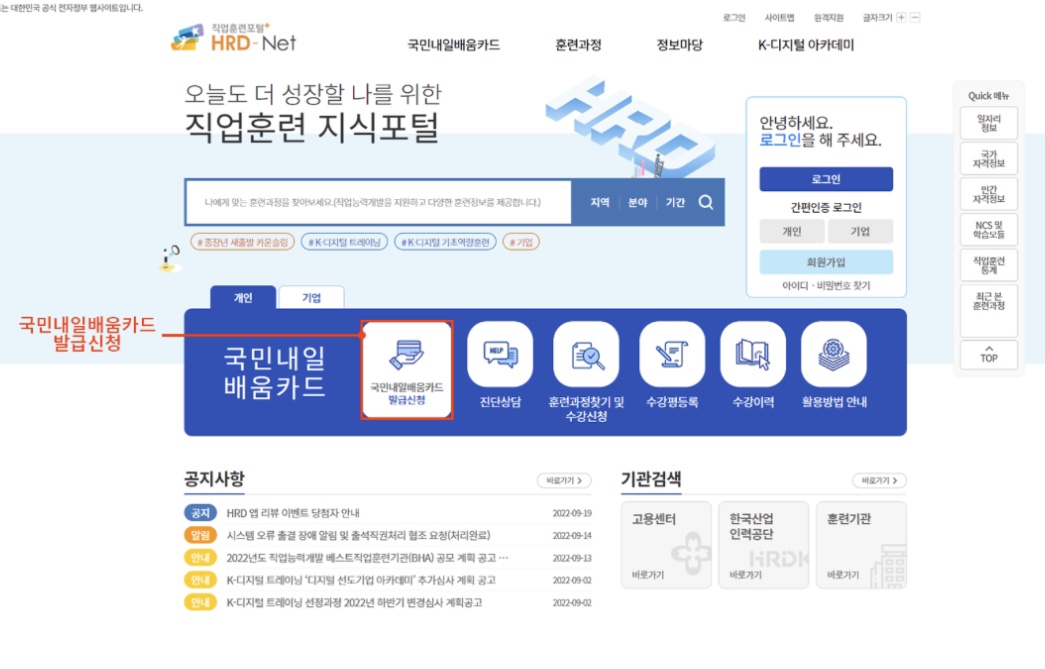Open notice 시스템 오류 출결 장애 알림

tap(358, 535)
